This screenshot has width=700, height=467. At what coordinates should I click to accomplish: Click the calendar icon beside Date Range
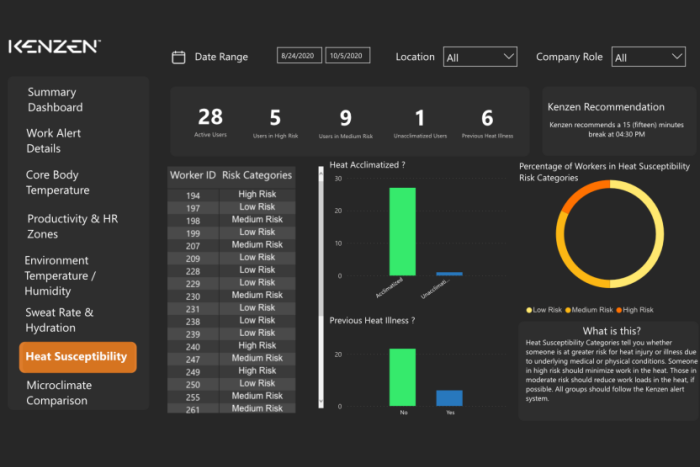(179, 57)
